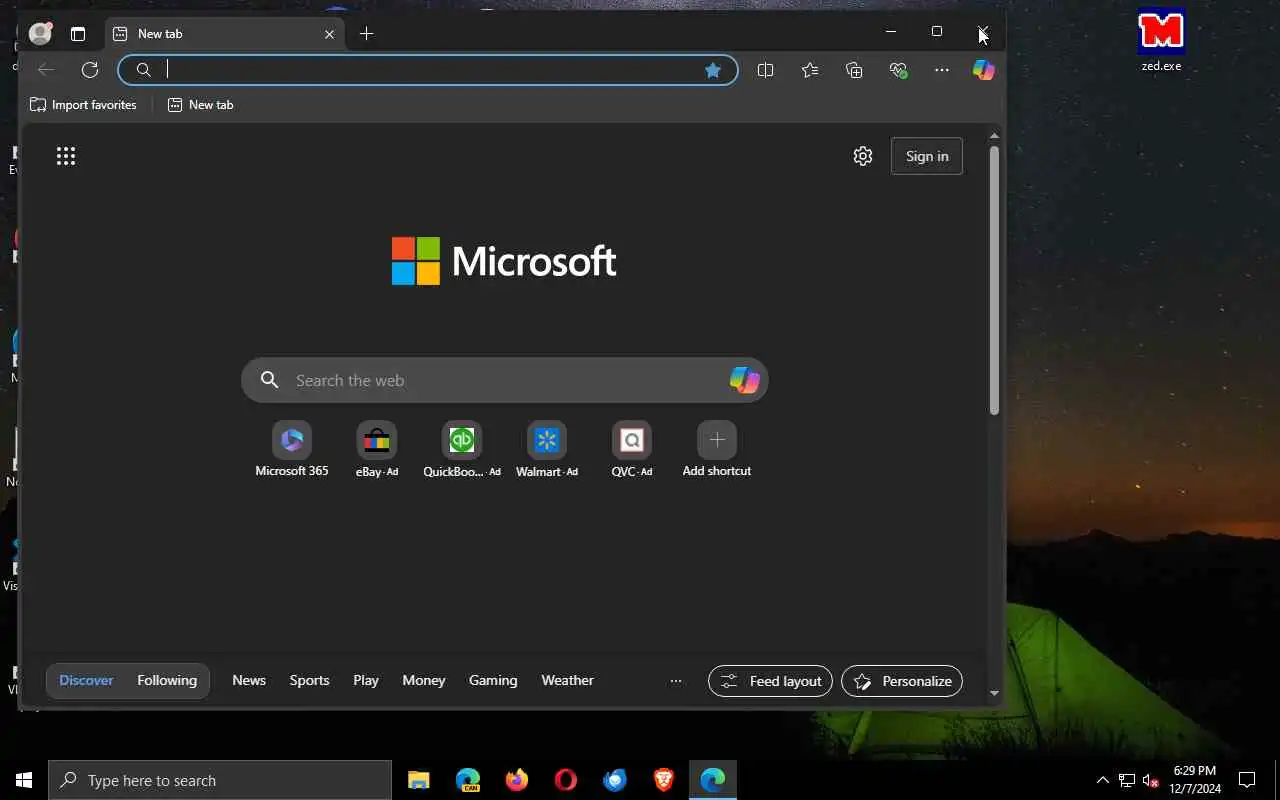The image size is (1280, 800).
Task: Click Import favorites in bookmarks bar
Action: tap(83, 105)
